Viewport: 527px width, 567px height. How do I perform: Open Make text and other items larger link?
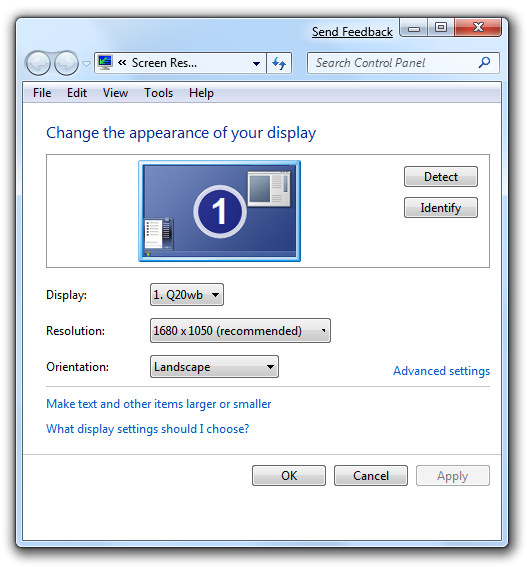[x=159, y=404]
